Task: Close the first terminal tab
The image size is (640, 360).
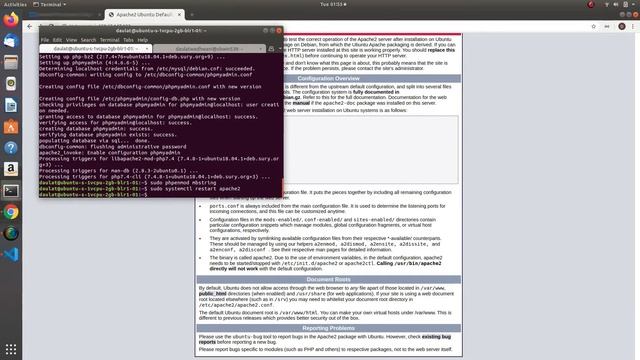Action: pos(147,49)
